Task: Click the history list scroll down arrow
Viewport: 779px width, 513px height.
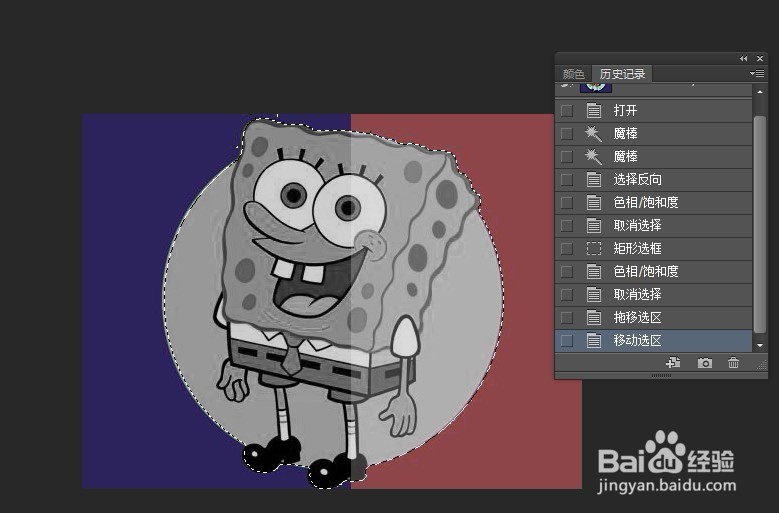Action: 760,345
